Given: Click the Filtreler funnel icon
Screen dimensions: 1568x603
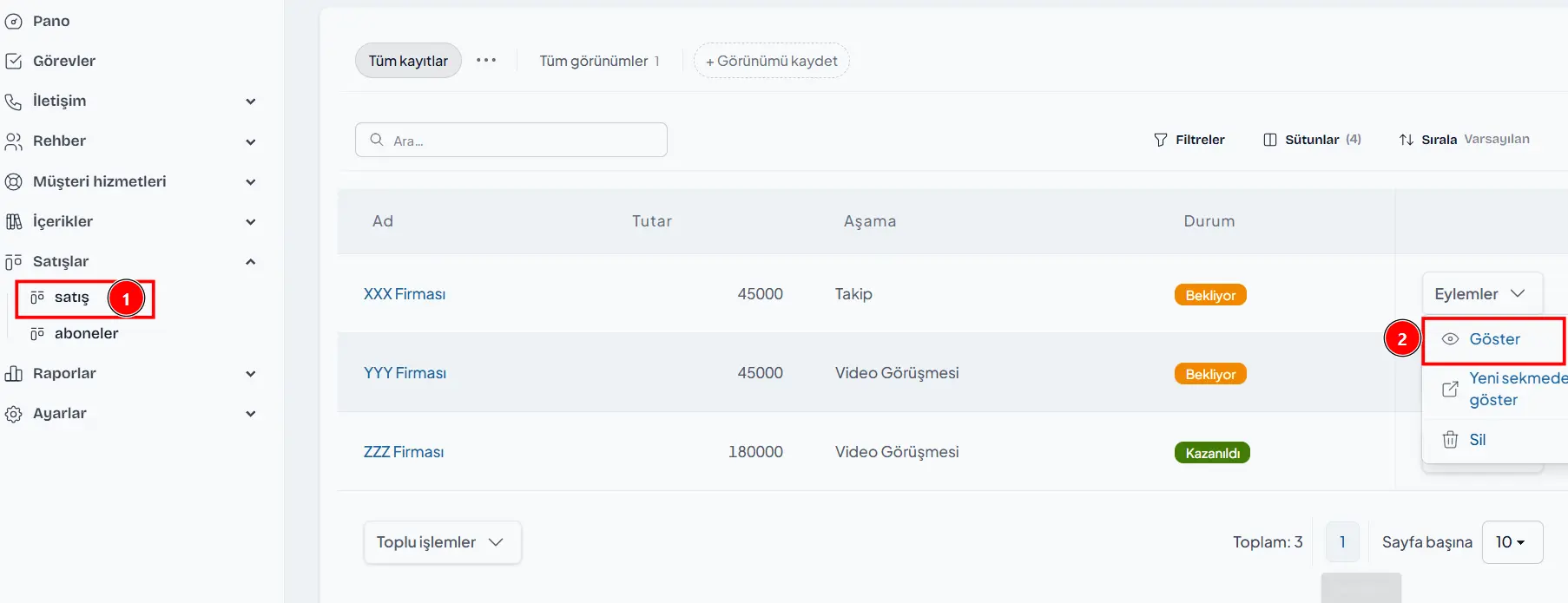Looking at the screenshot, I should [1161, 140].
